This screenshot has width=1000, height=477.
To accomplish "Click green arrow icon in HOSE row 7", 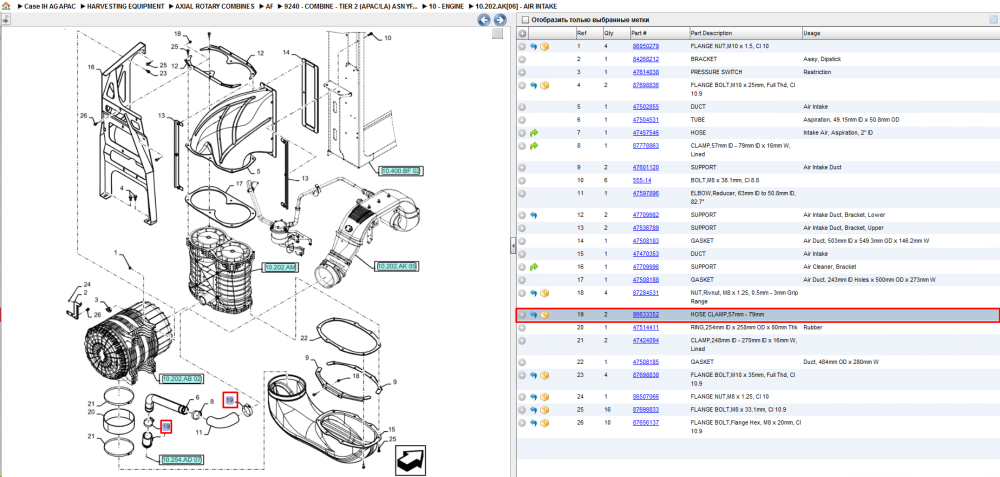I will [534, 133].
